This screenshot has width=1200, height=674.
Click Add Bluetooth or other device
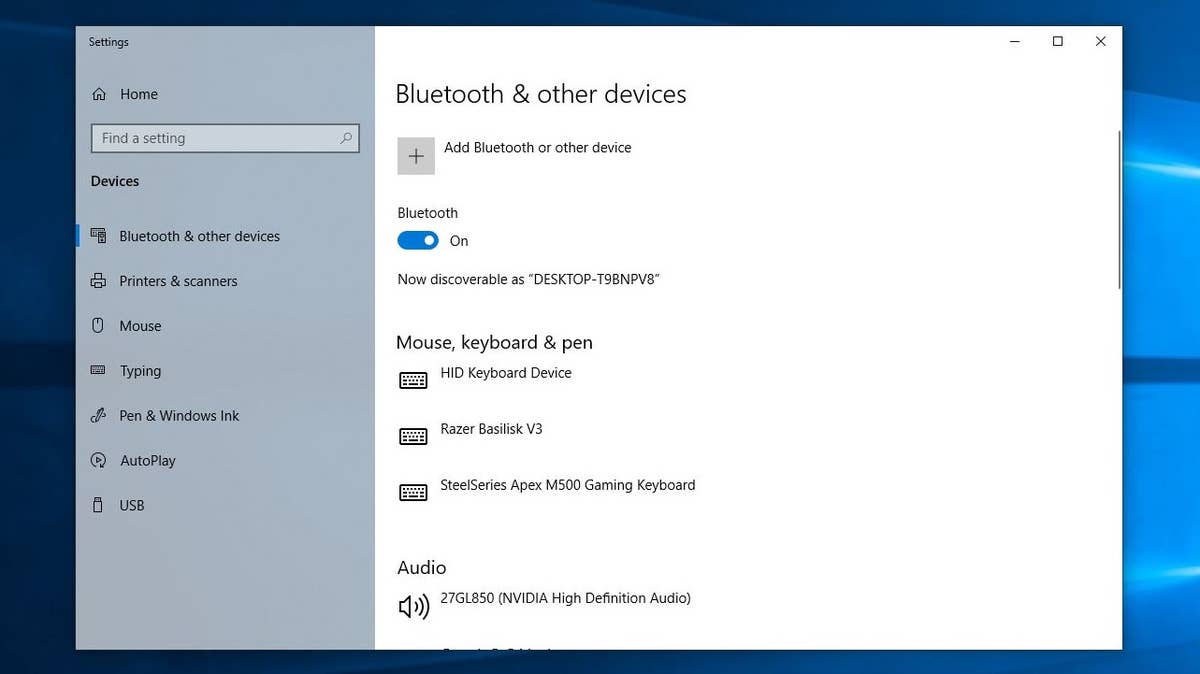537,147
